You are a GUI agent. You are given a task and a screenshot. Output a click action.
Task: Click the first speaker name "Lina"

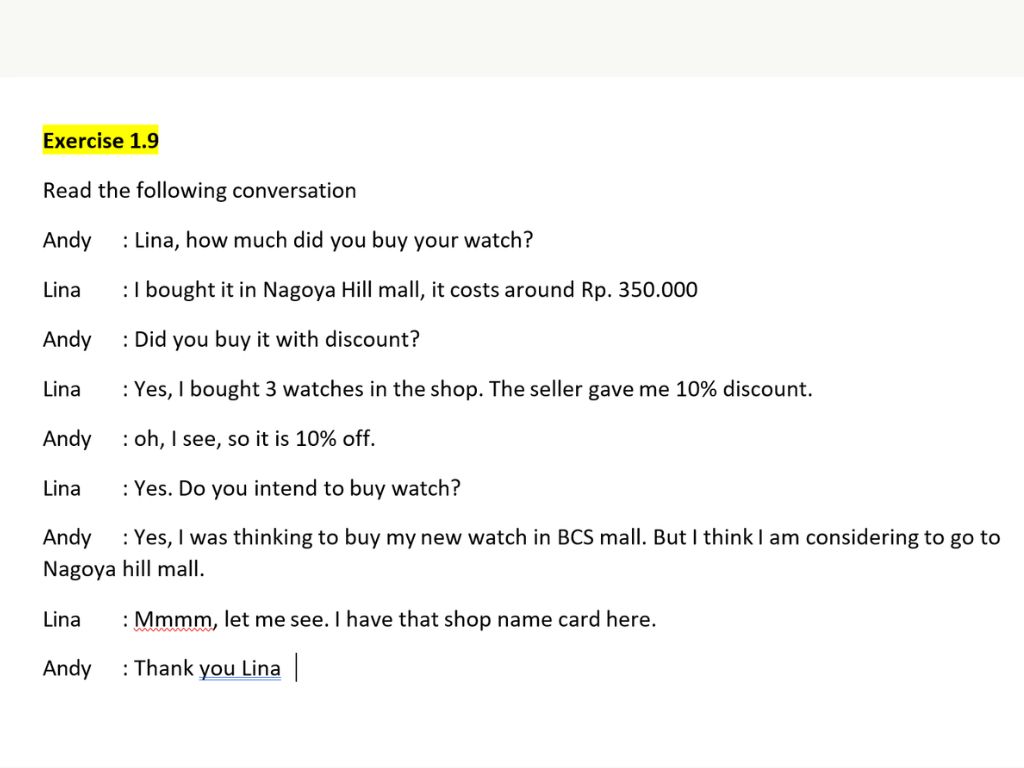pyautogui.click(x=62, y=290)
